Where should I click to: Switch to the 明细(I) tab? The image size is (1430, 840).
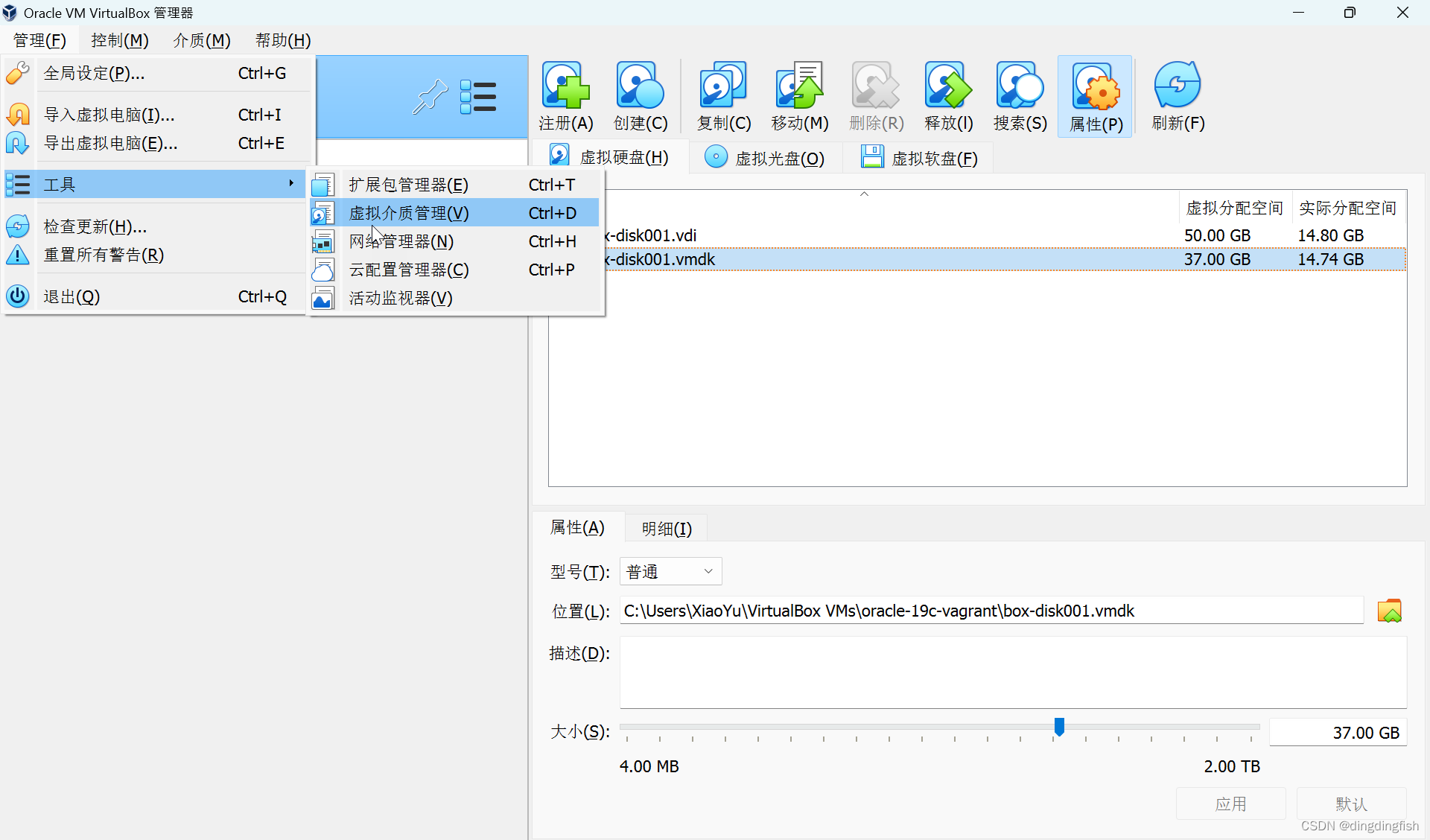[x=667, y=529]
